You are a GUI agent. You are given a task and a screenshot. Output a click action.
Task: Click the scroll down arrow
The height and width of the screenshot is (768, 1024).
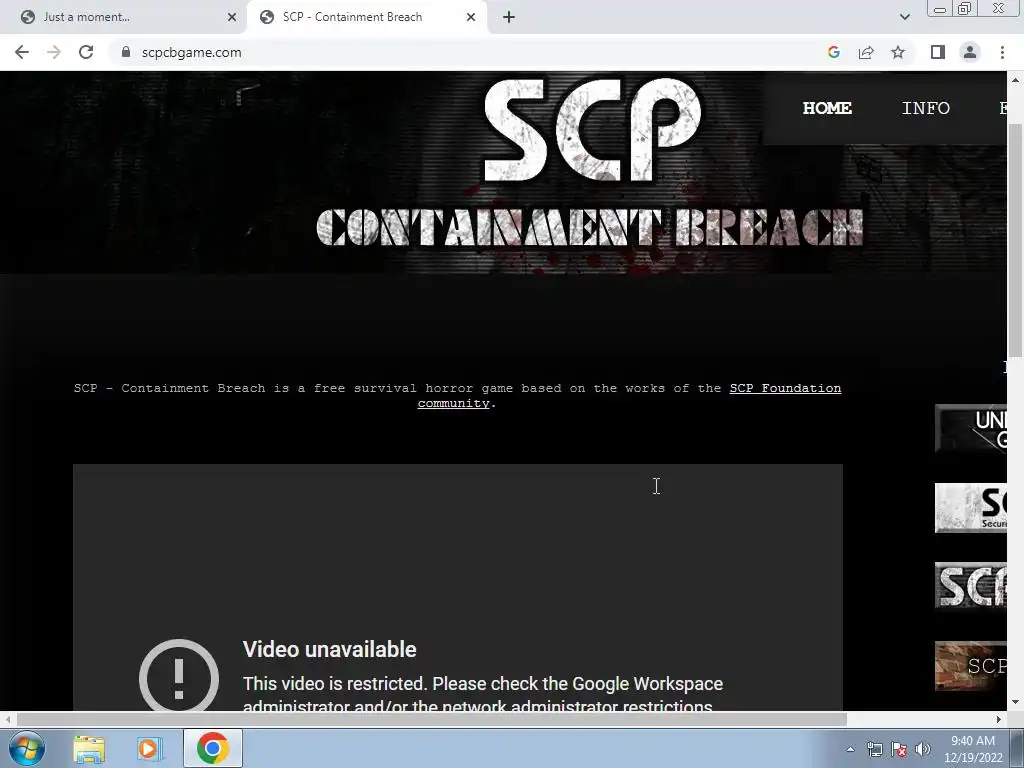pyautogui.click(x=1016, y=703)
